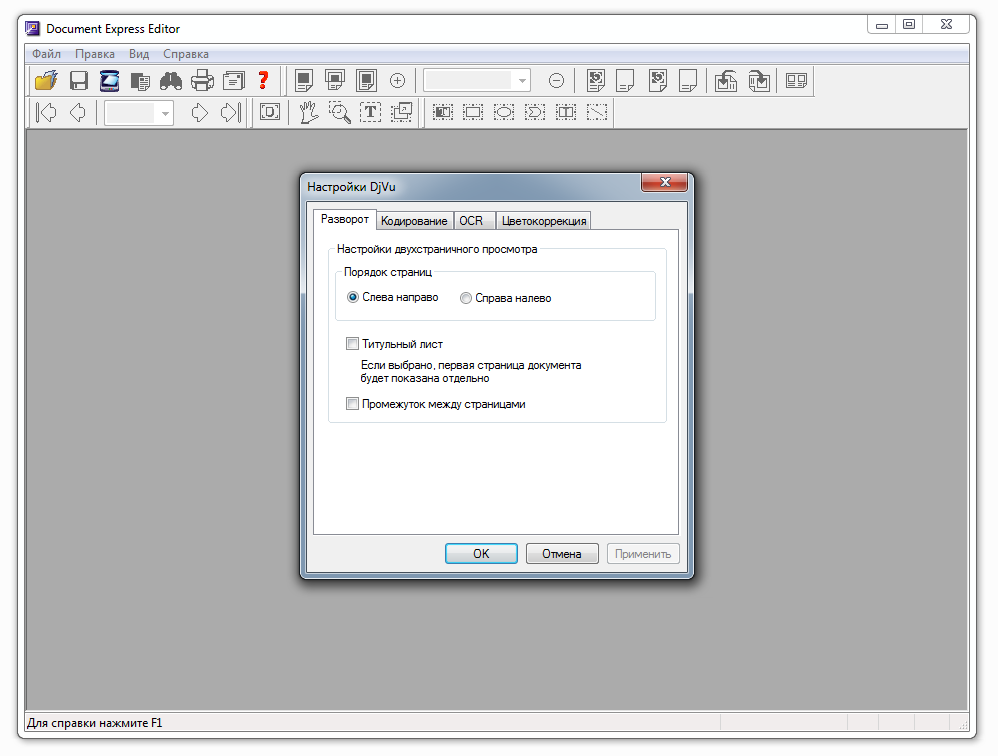Tick the Промежуток между страницами checkbox
The image size is (998, 756).
(352, 404)
